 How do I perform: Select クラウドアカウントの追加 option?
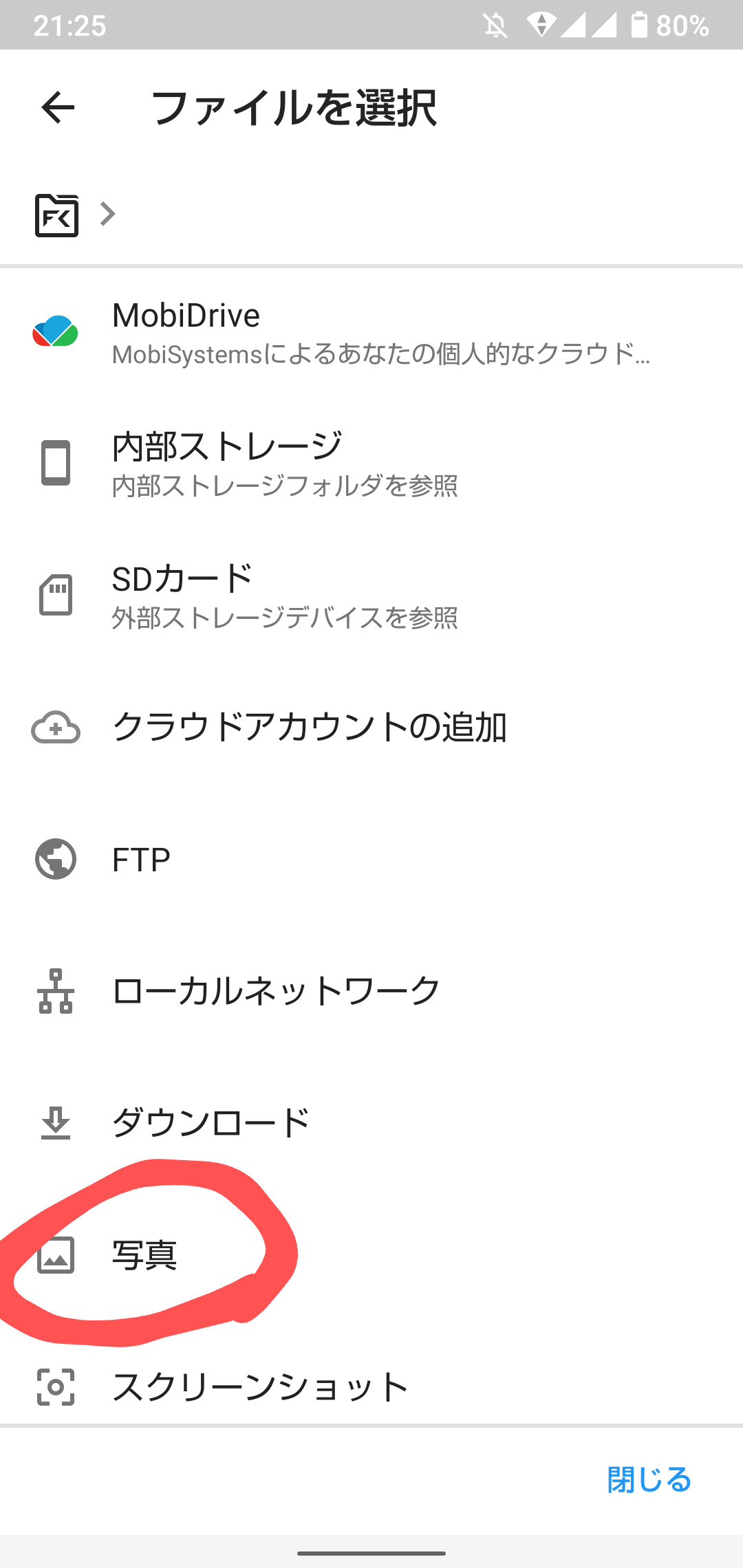[310, 728]
